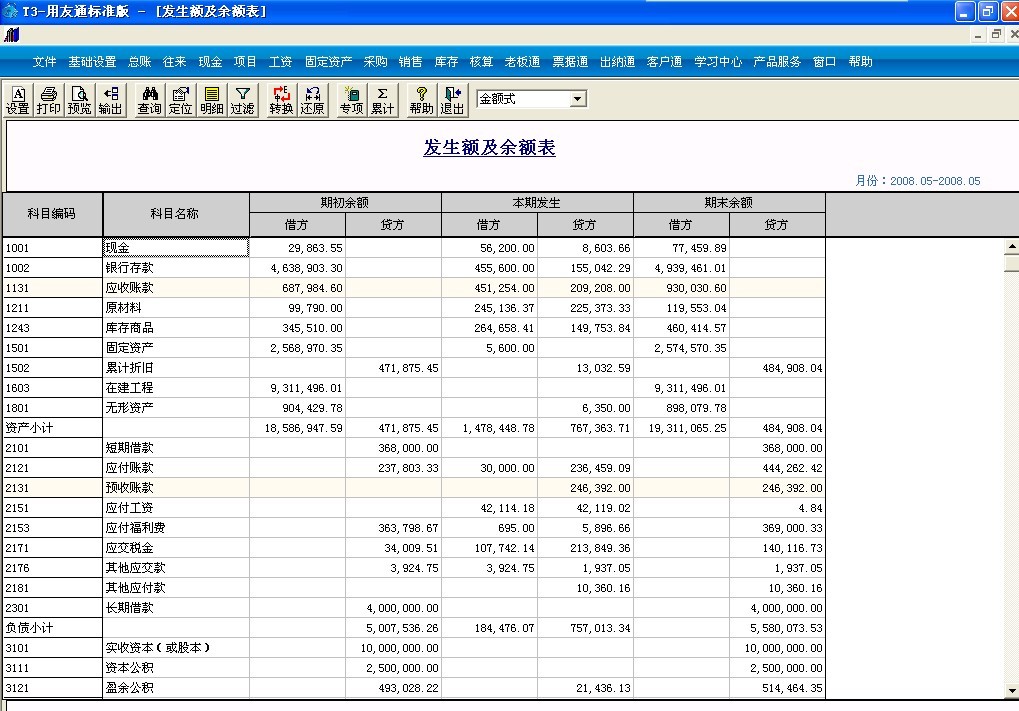
Task: Toggle 累计 cumulative sum icon
Action: pos(382,100)
